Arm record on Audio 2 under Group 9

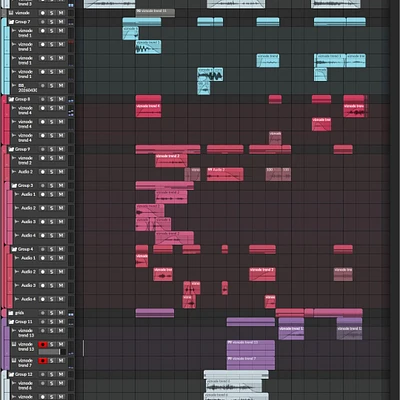43,172
